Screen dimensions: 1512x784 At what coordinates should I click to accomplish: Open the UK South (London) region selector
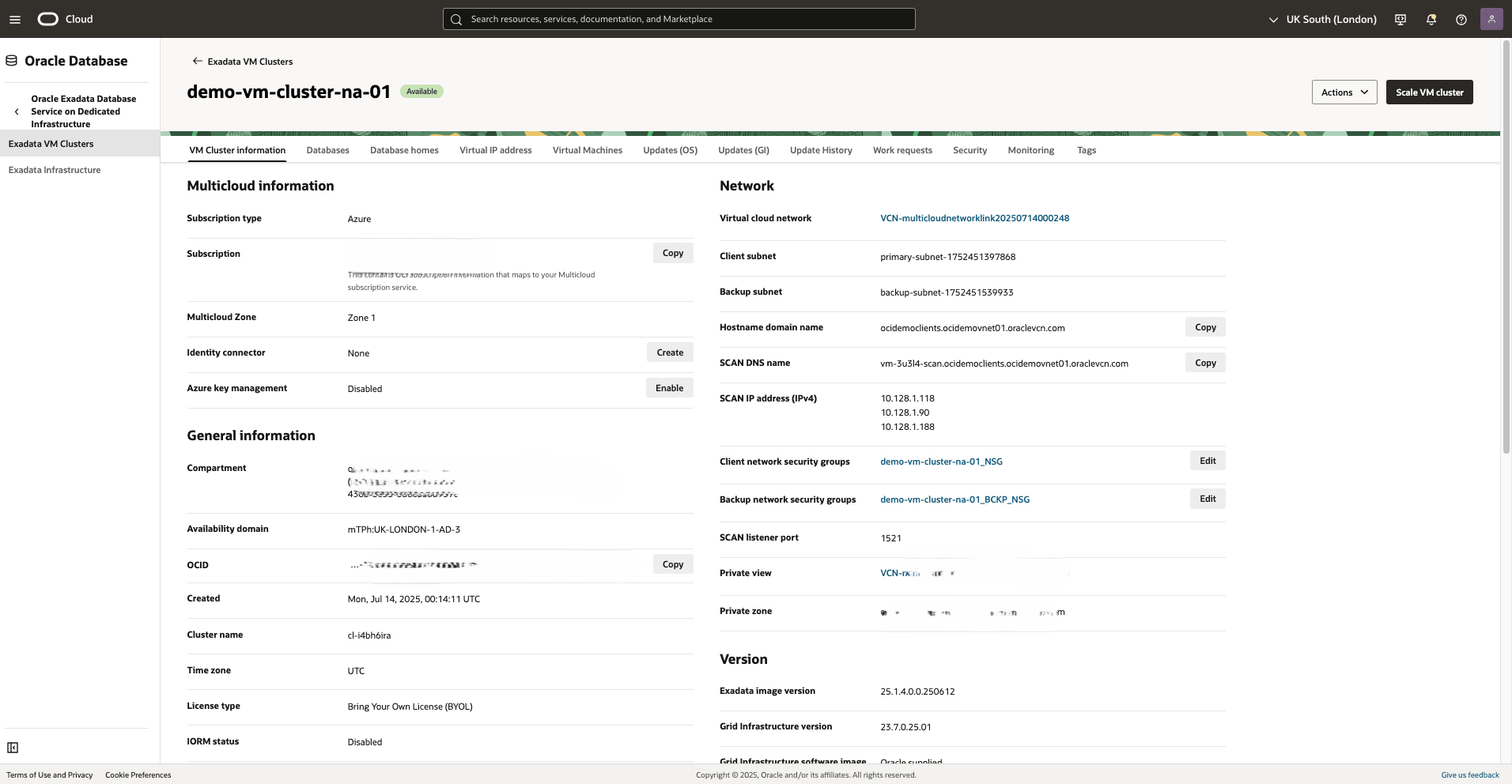point(1321,18)
